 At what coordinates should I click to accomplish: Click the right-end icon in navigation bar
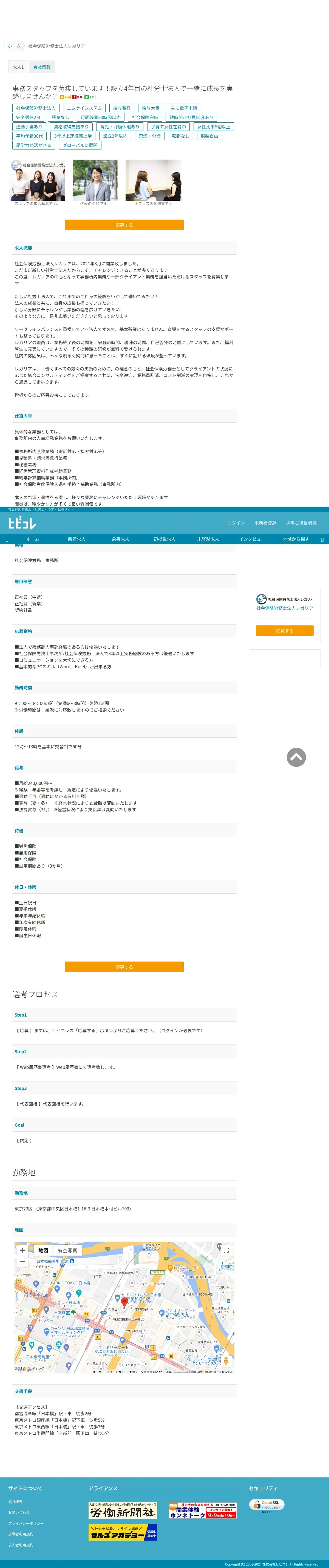(x=322, y=539)
